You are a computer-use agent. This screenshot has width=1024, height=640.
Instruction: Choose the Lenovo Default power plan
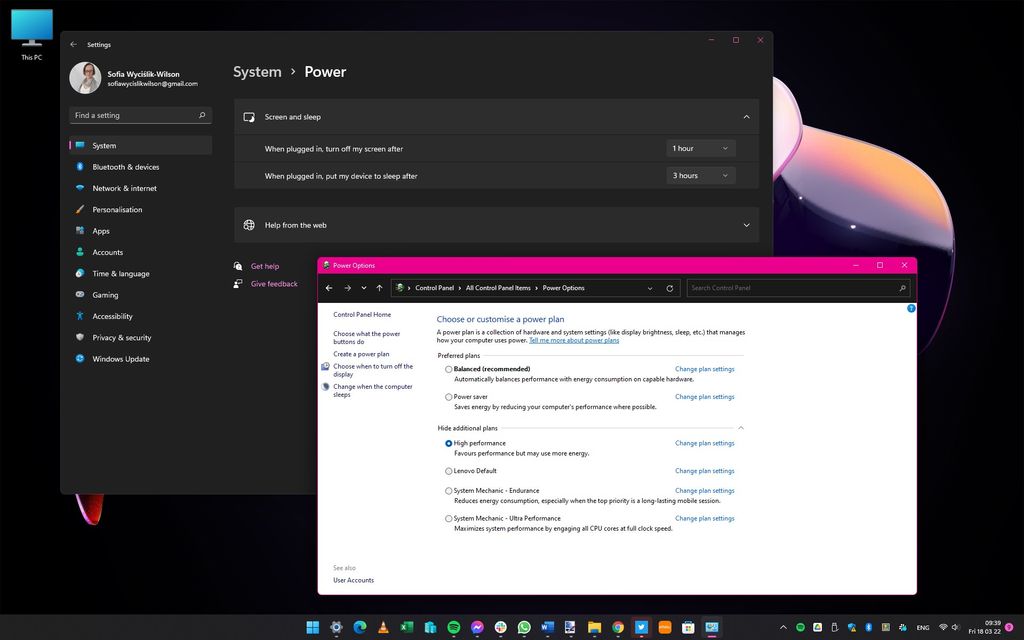tap(449, 471)
